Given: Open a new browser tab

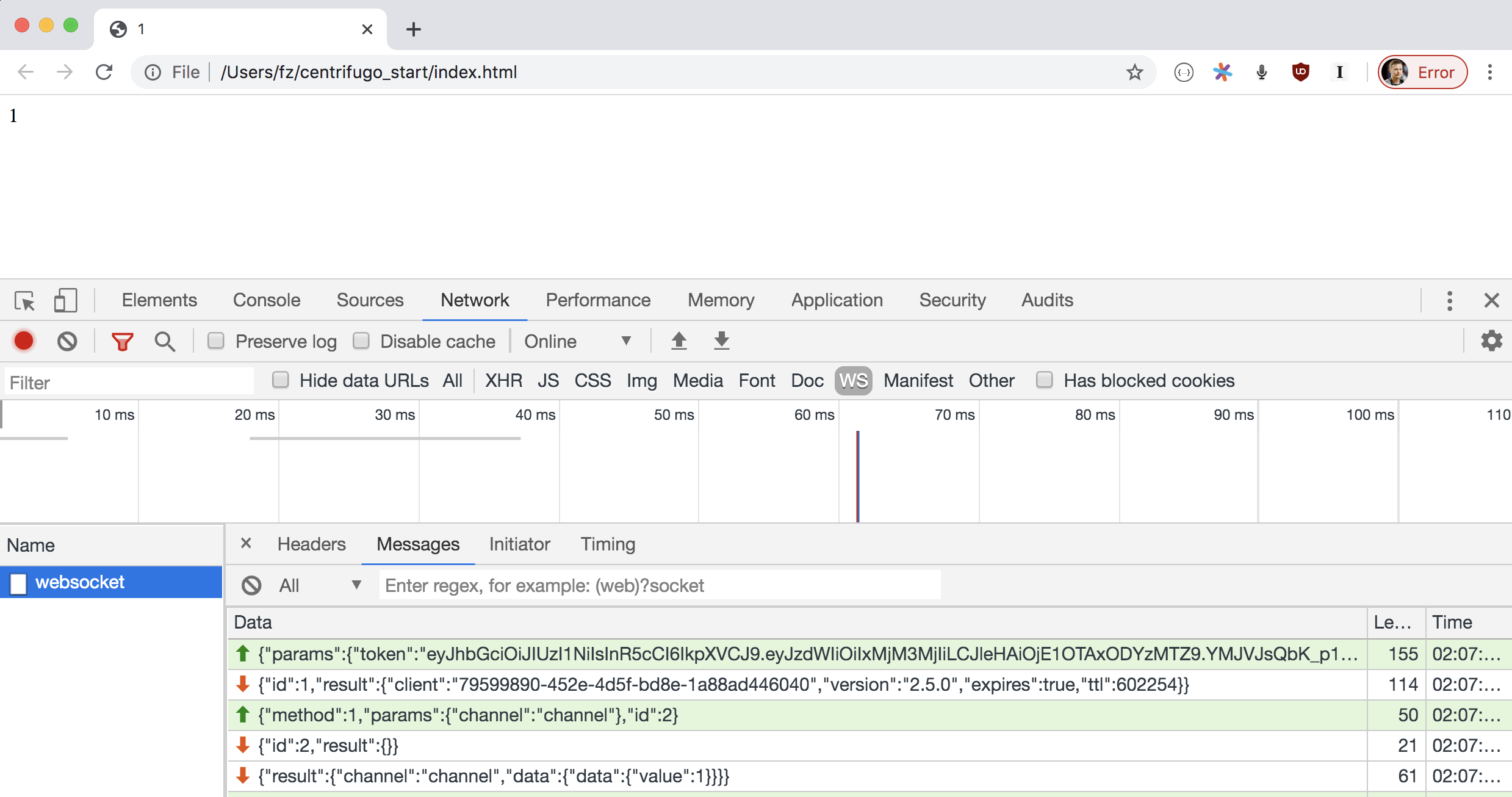Looking at the screenshot, I should pos(413,29).
